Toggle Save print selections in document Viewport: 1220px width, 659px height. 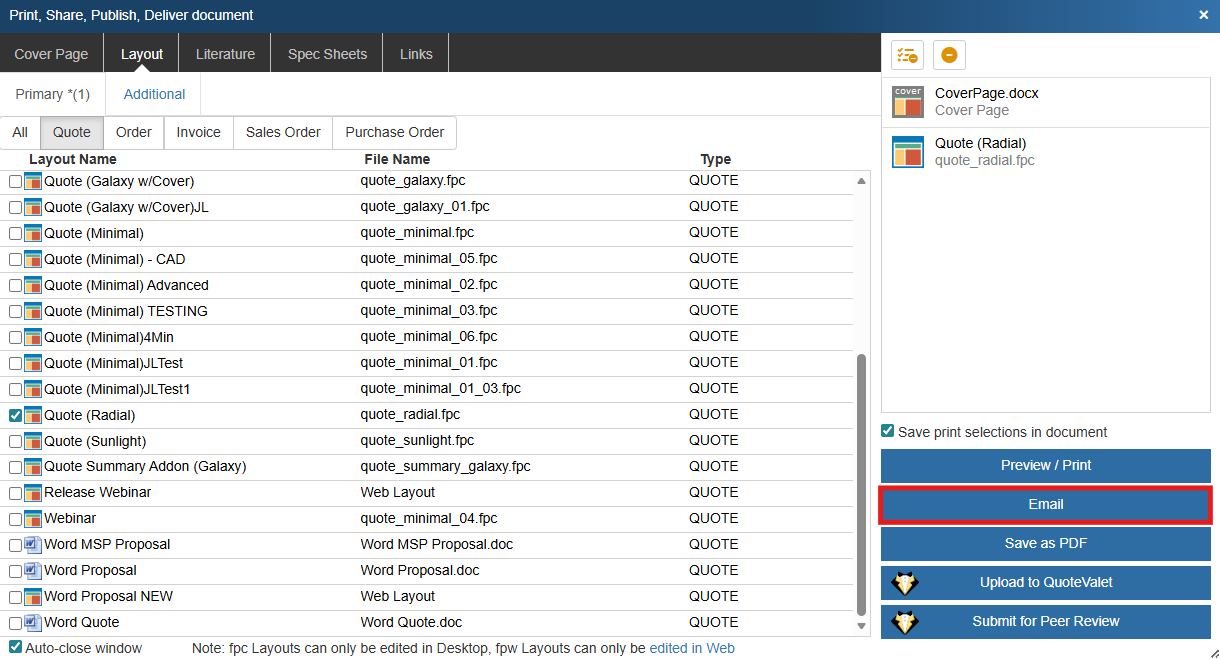[887, 432]
